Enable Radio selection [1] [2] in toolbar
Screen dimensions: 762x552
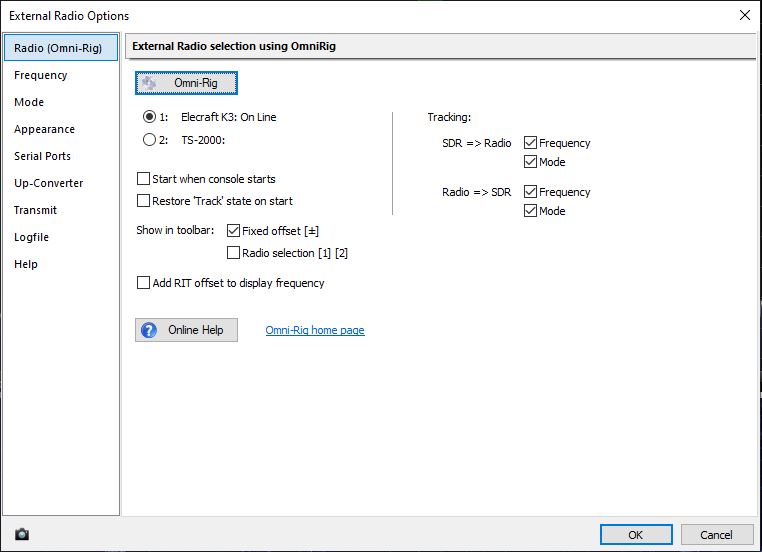click(x=234, y=253)
